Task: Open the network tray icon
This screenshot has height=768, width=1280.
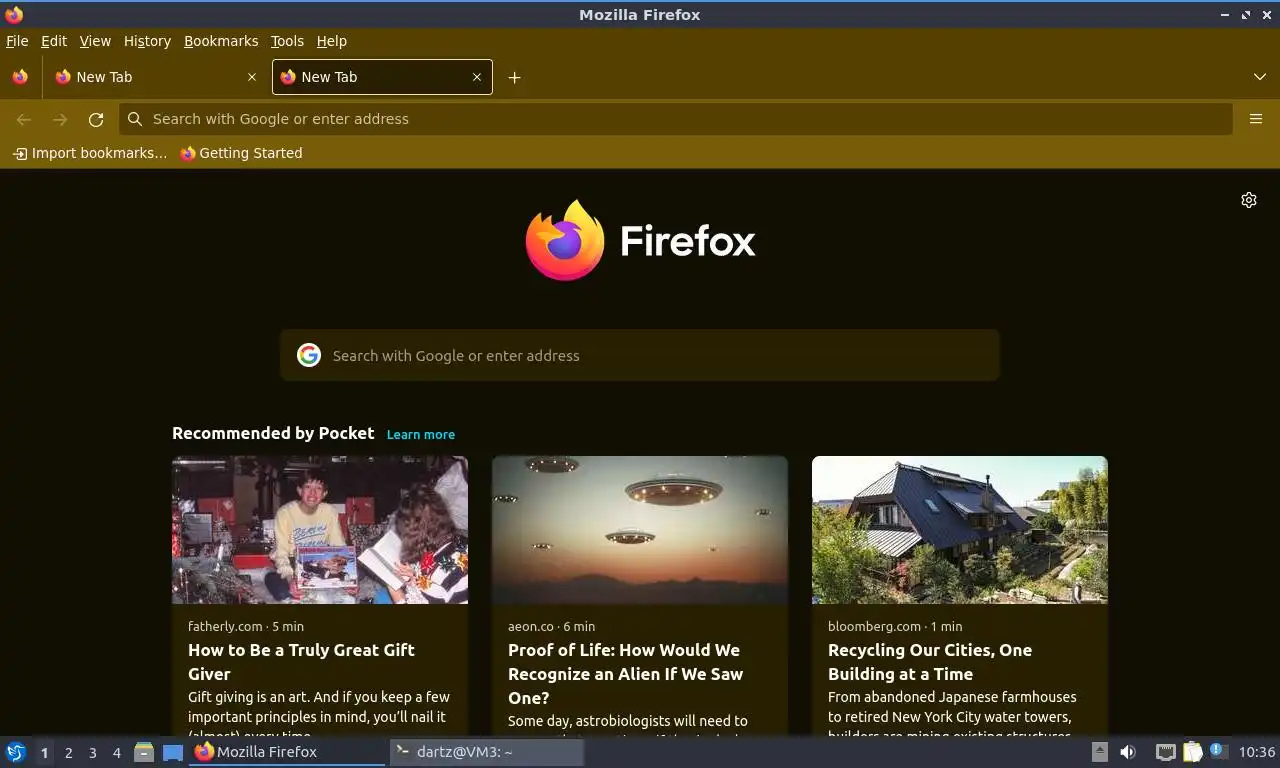Action: [x=1165, y=752]
